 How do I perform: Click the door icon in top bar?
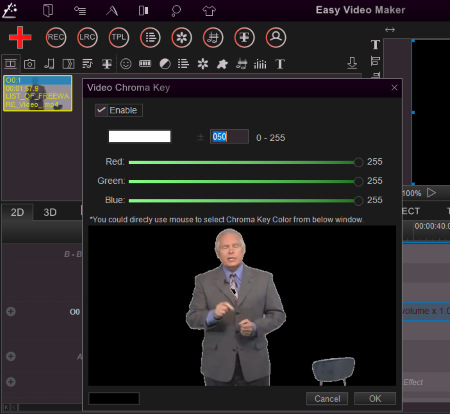pyautogui.click(x=48, y=10)
